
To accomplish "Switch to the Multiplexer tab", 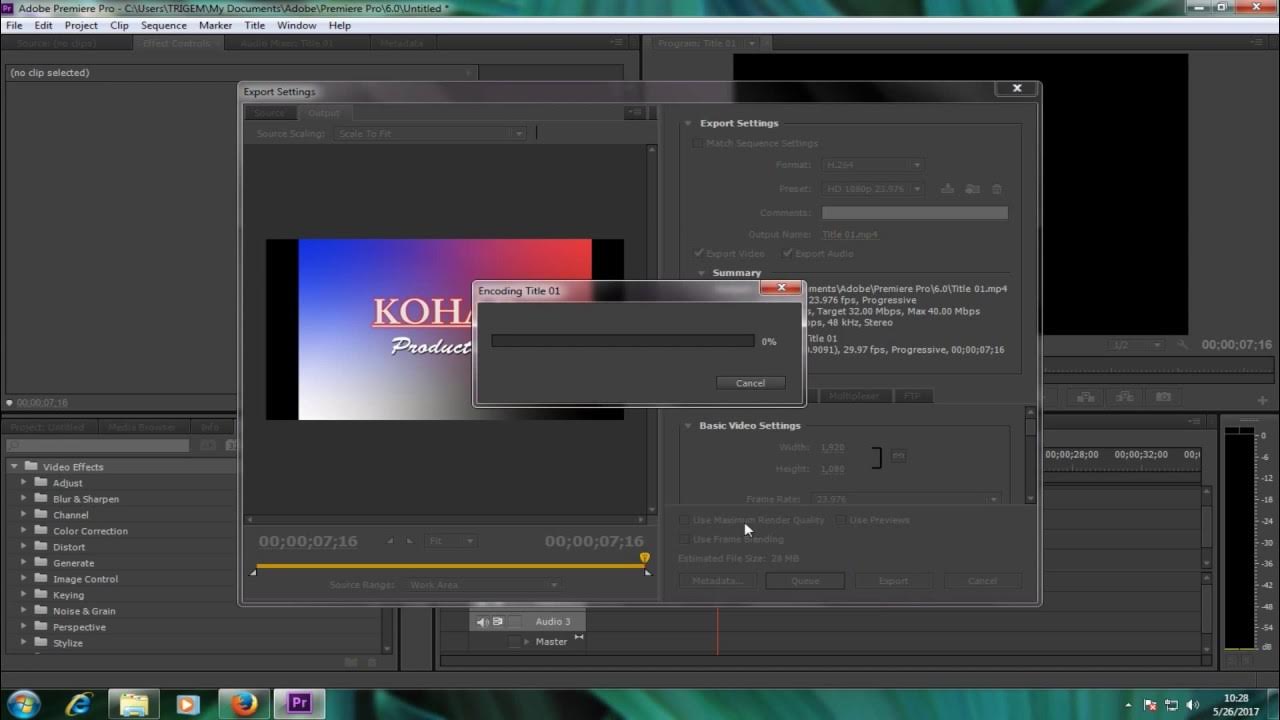I will pos(853,396).
